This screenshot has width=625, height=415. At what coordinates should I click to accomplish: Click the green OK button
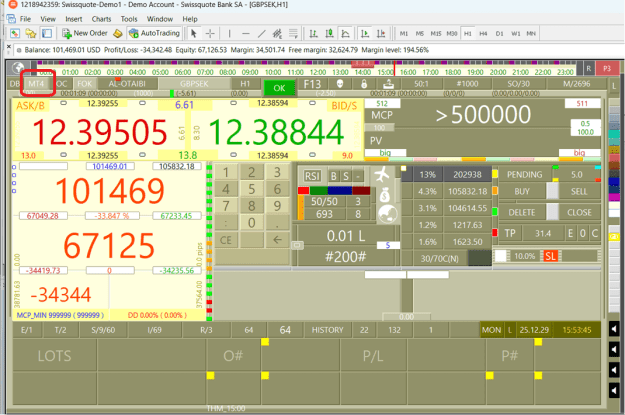tap(279, 88)
